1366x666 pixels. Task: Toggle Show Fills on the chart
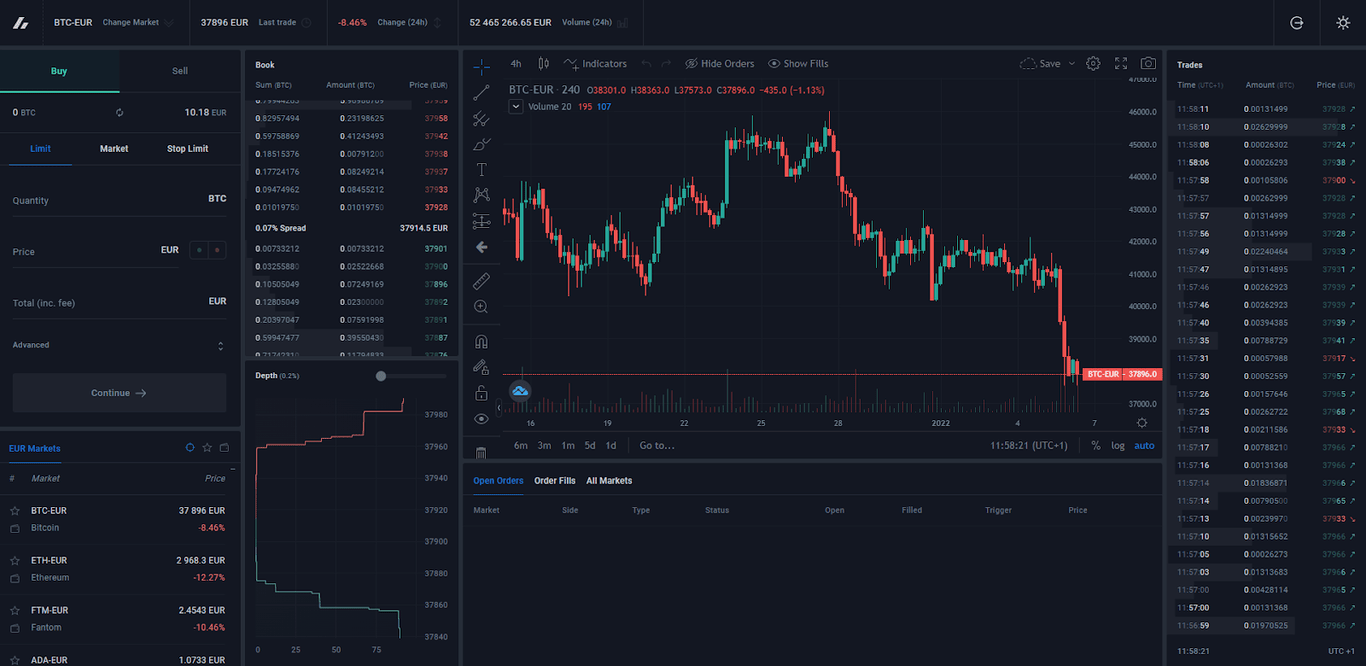[798, 63]
